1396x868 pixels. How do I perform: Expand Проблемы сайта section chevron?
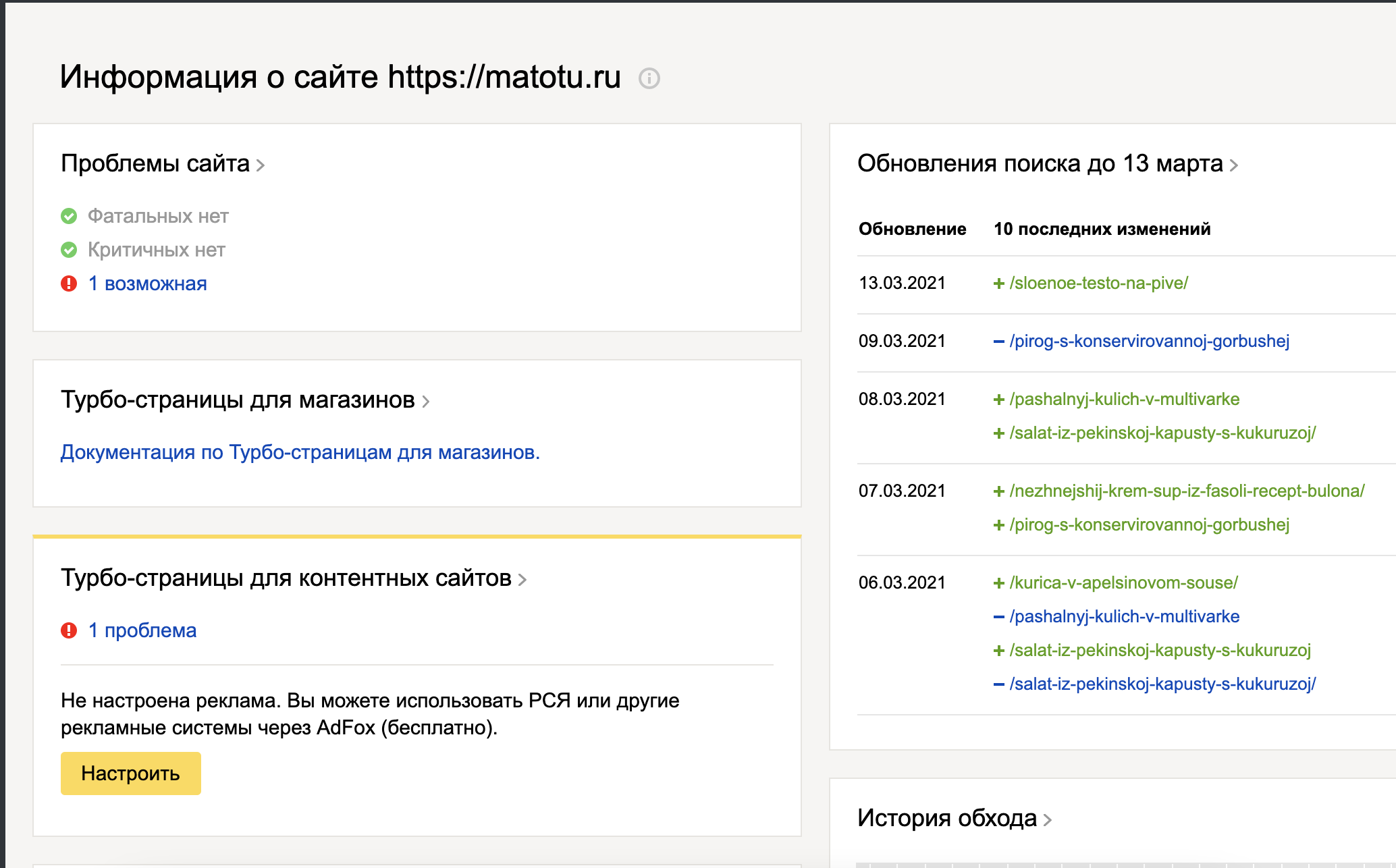[x=261, y=165]
